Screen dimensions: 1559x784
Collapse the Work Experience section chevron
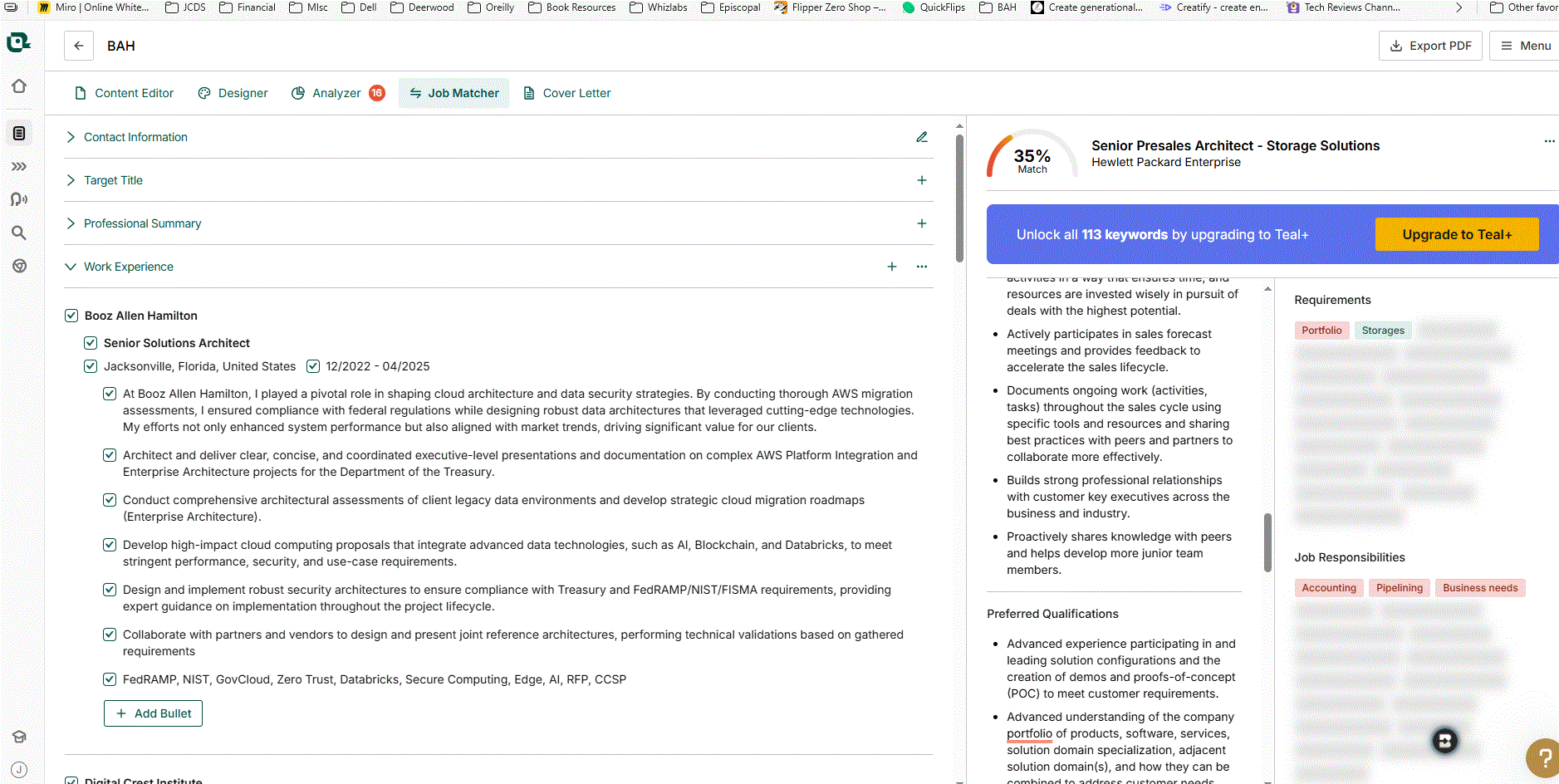point(71,267)
